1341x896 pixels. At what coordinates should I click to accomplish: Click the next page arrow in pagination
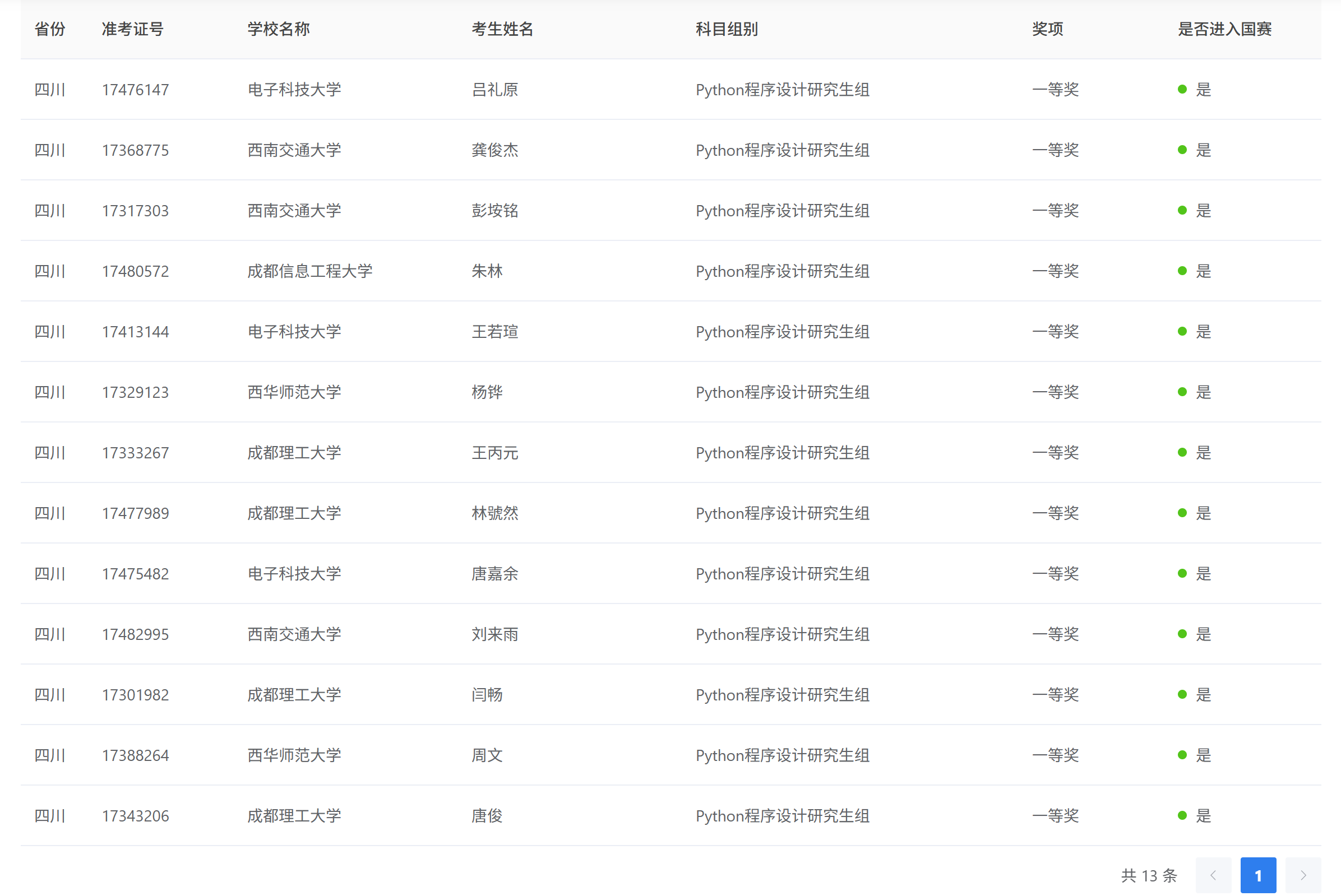pos(1303,875)
